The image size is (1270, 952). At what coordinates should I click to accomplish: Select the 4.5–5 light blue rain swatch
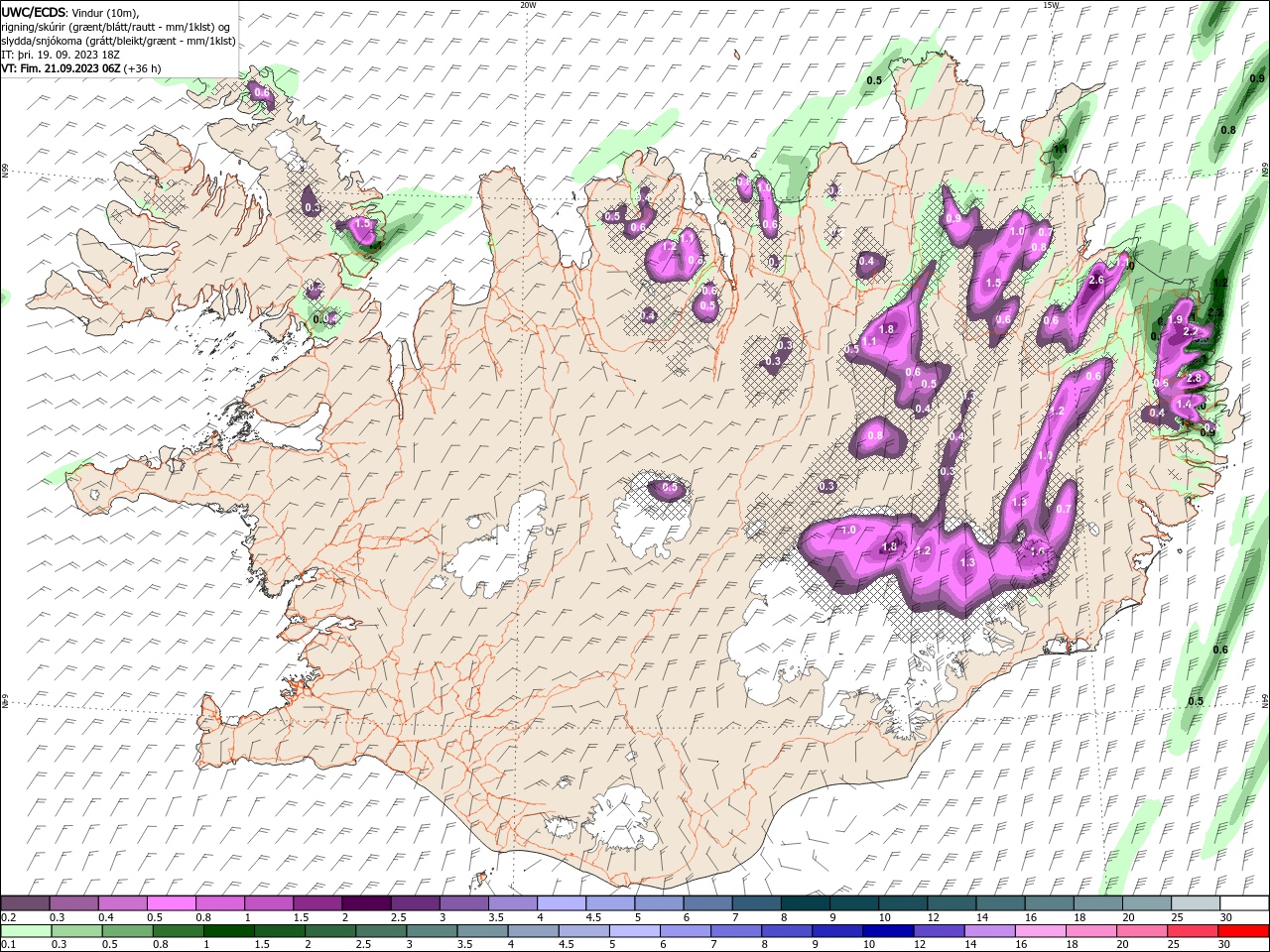pyautogui.click(x=583, y=931)
